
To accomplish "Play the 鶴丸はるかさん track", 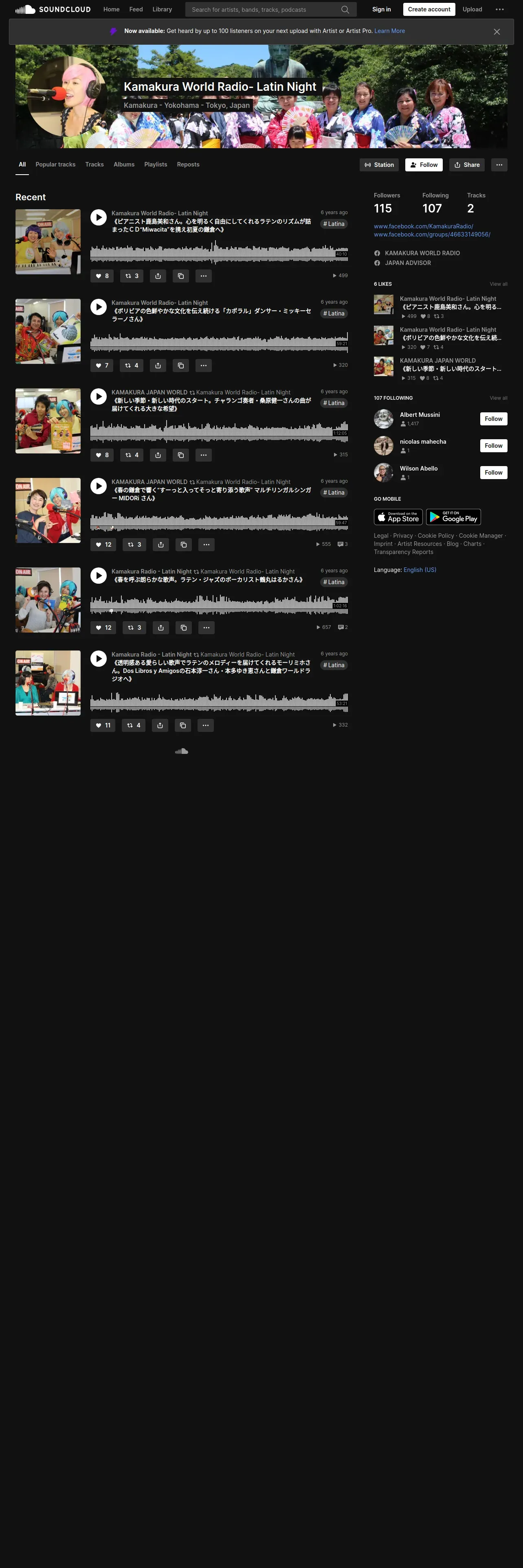I will point(99,575).
